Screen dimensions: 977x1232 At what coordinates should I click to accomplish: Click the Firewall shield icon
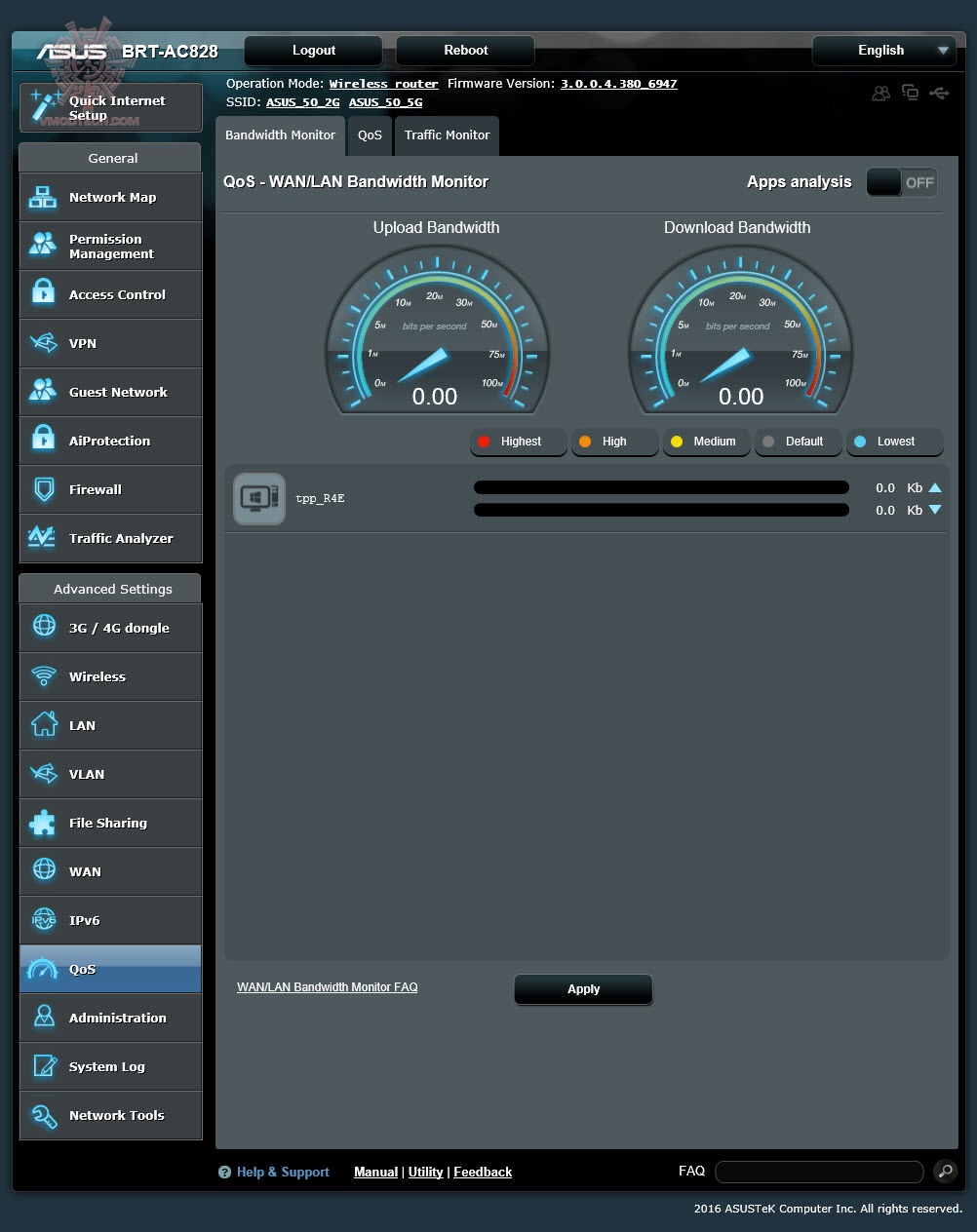click(44, 489)
